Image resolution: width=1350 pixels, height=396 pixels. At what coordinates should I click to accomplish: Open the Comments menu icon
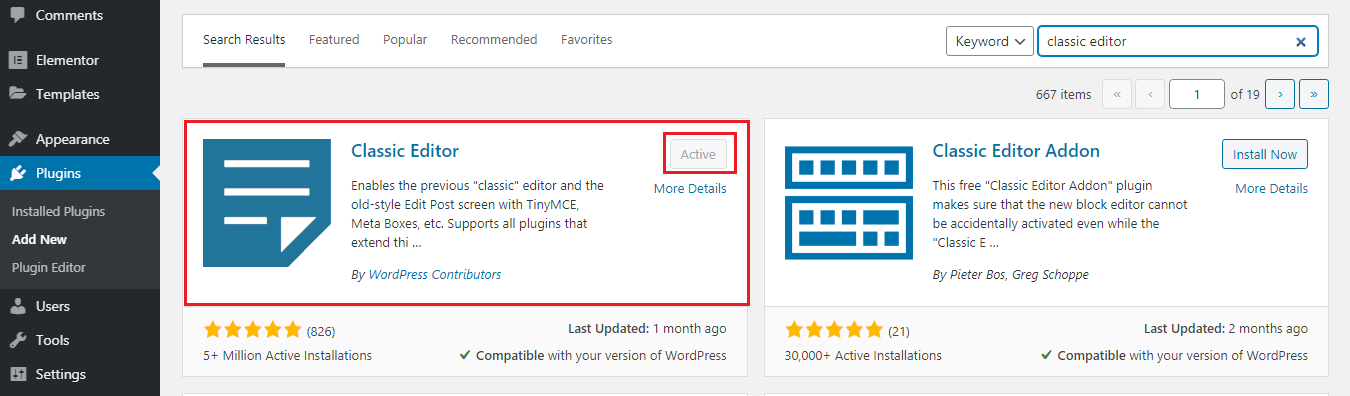pos(18,15)
